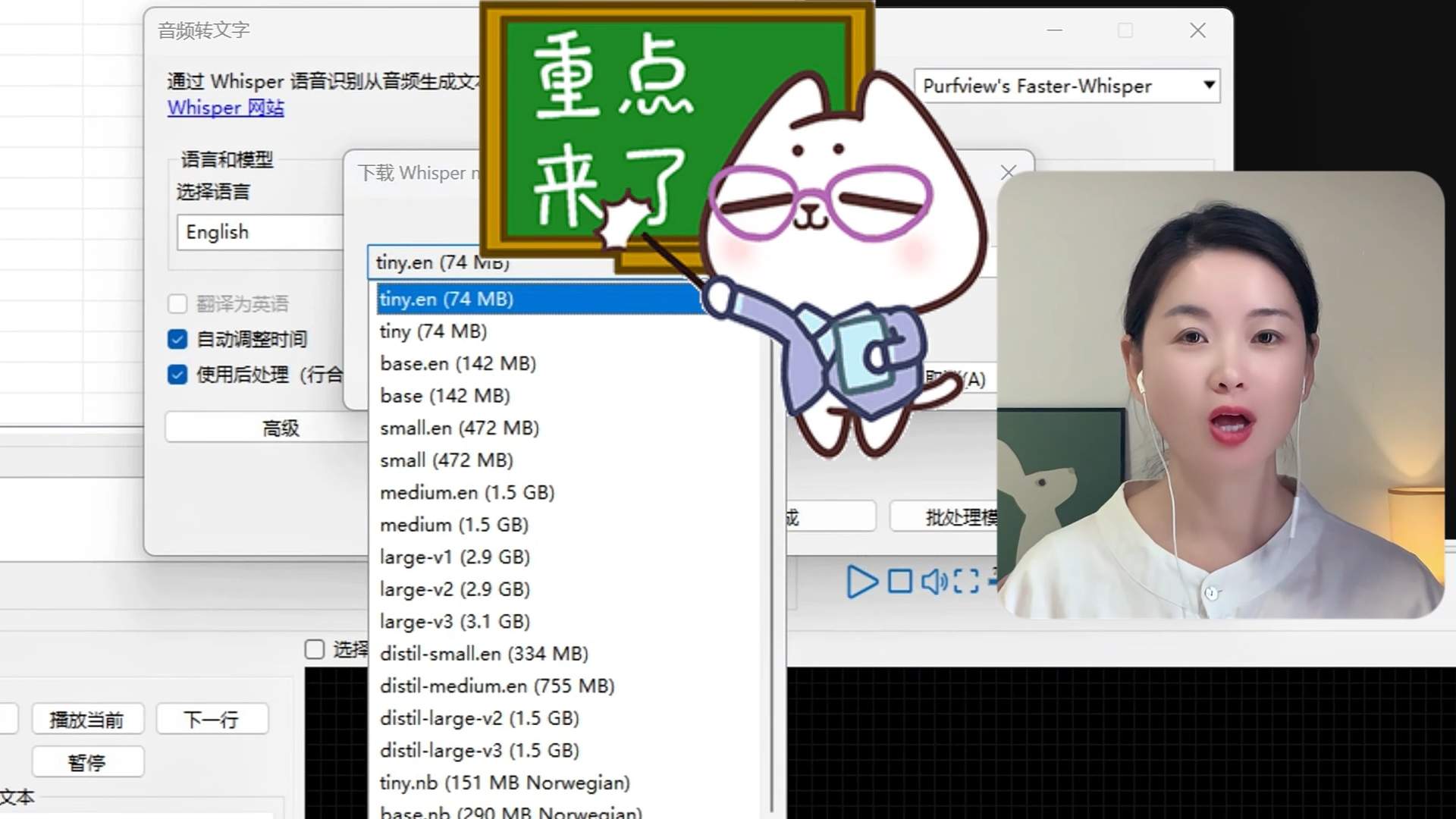Click the video player stop icon

900,582
